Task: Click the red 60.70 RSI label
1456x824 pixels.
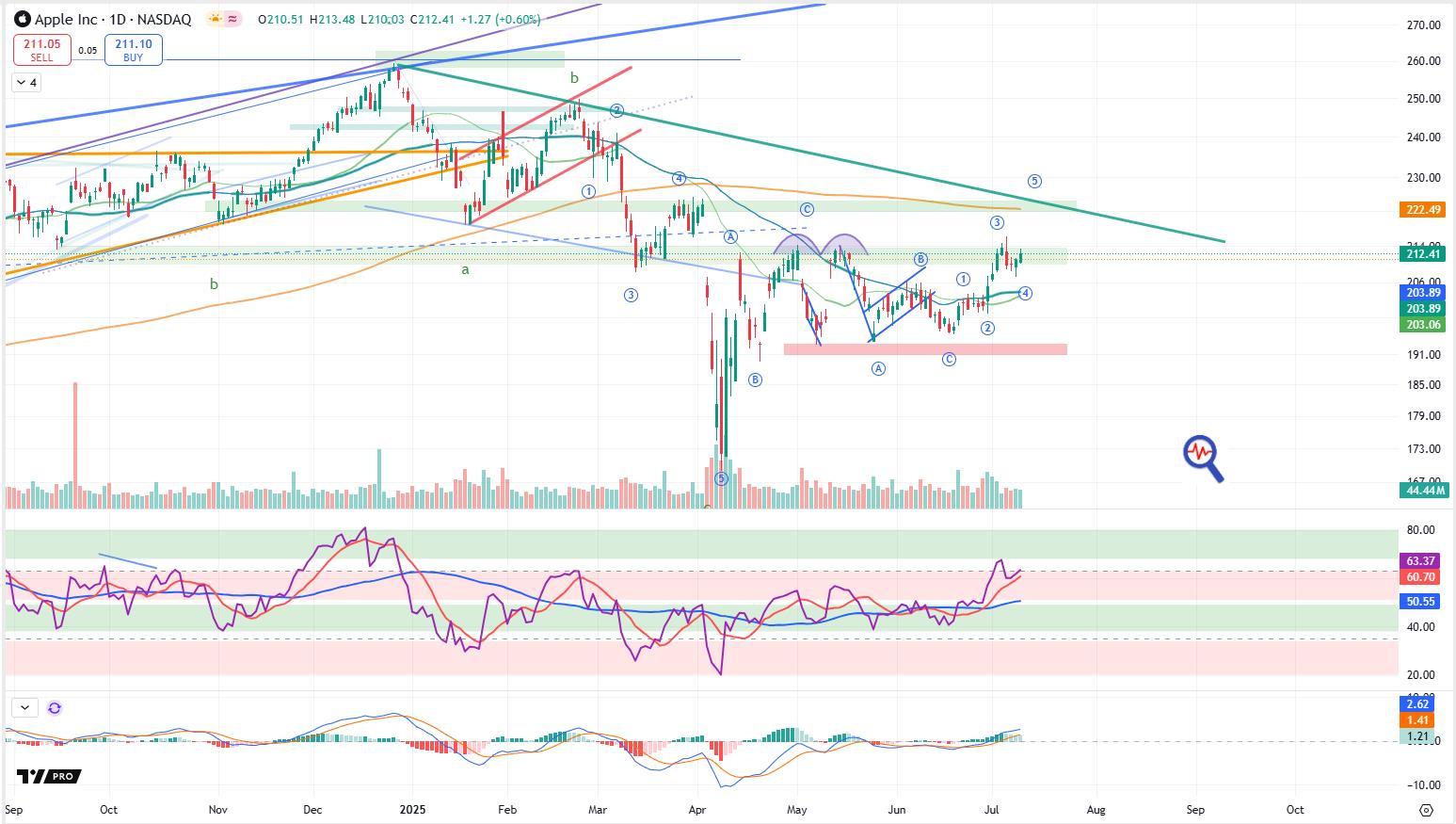Action: [x=1420, y=577]
